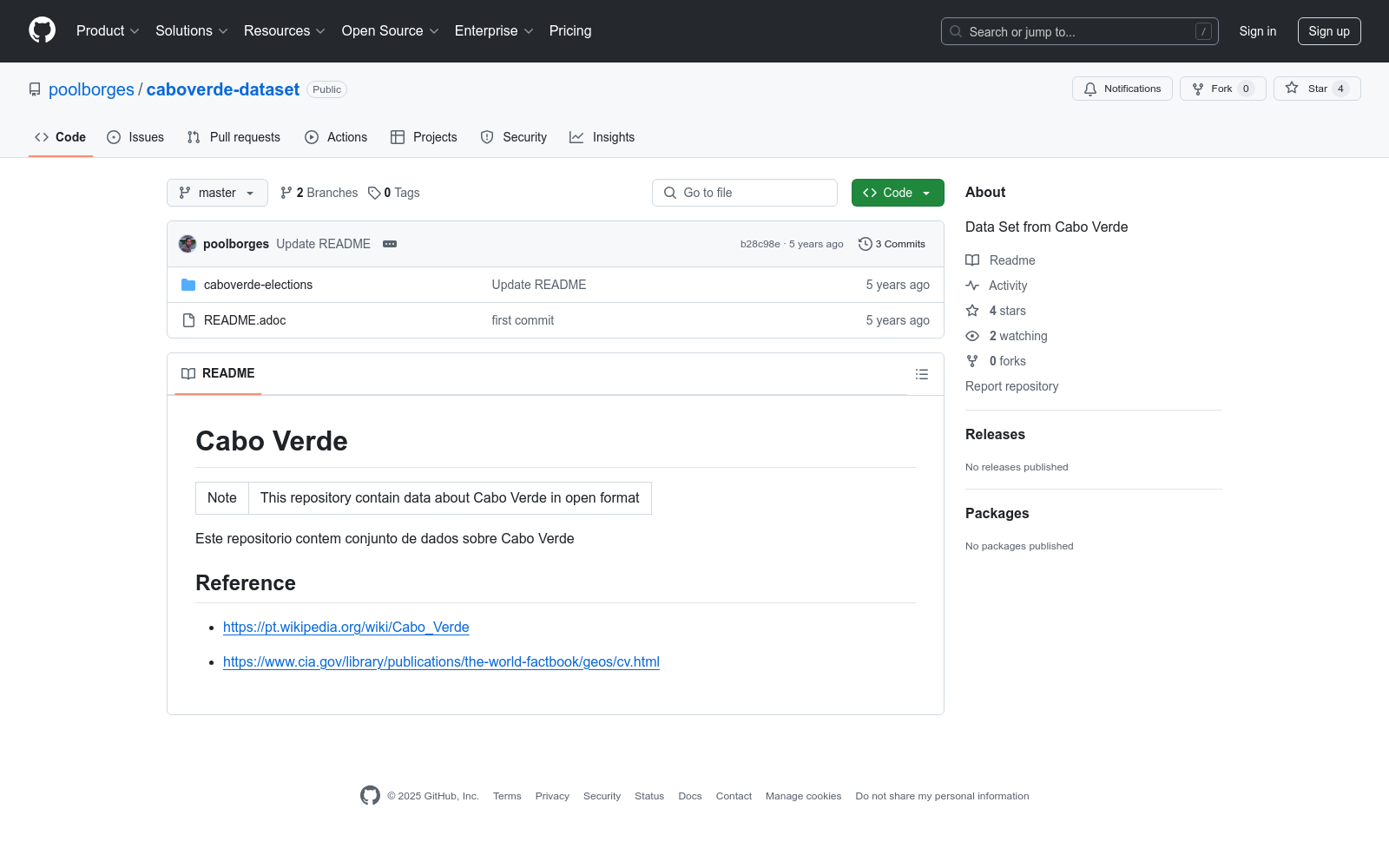The width and height of the screenshot is (1389, 868).
Task: Click Do not share my personal information
Action: [x=942, y=796]
